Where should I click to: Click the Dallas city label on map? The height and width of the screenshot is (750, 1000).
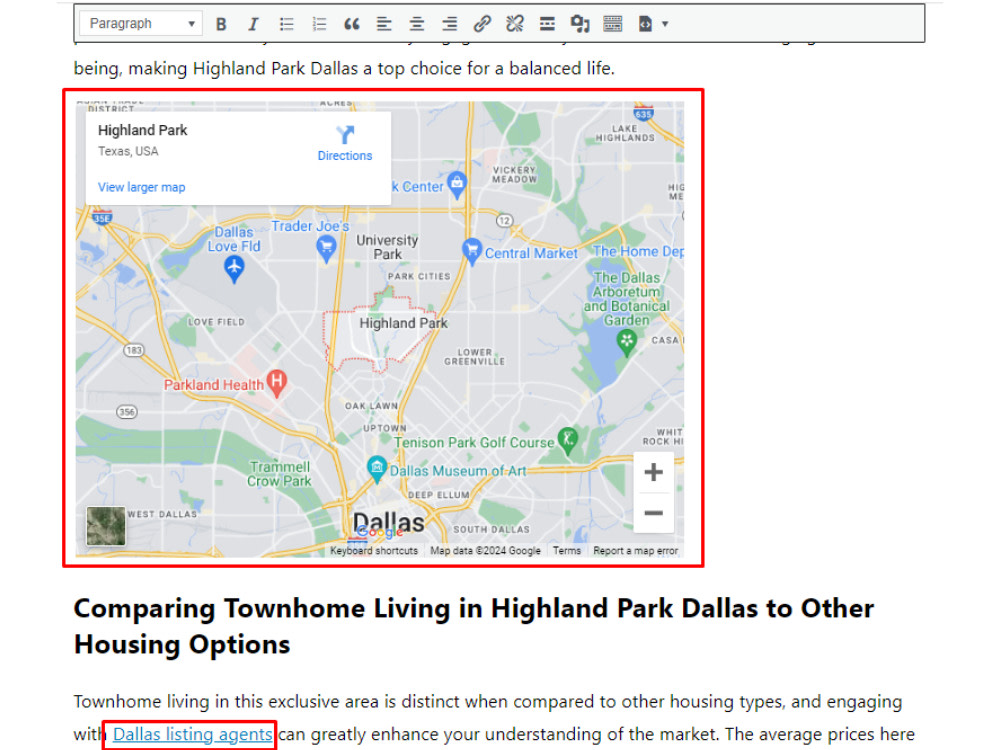[x=388, y=523]
